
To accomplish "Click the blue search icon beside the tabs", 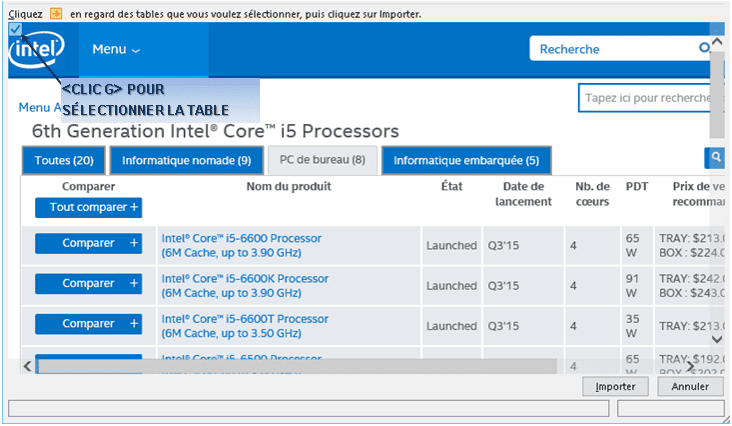I will pyautogui.click(x=714, y=158).
